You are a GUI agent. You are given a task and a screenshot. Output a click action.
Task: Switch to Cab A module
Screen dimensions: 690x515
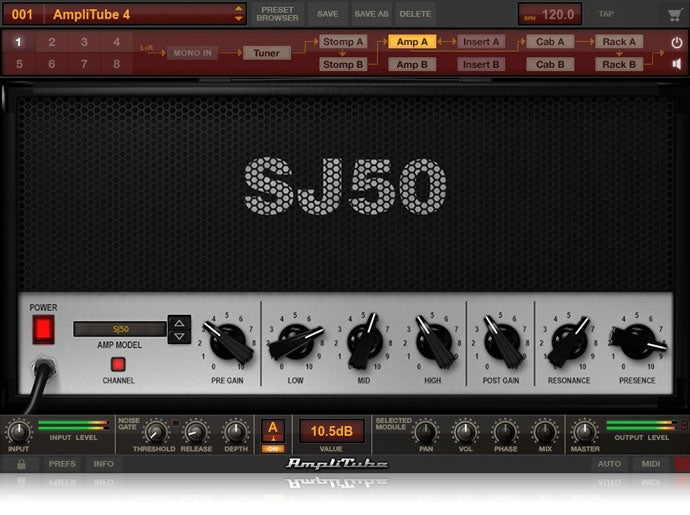(550, 42)
